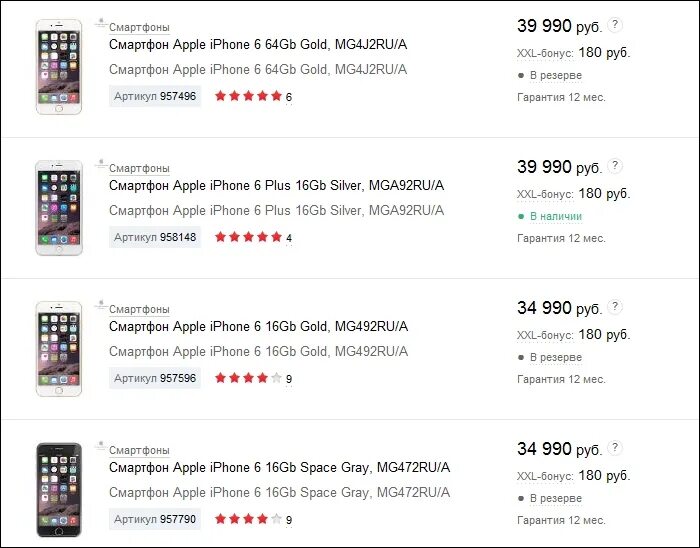Open title link iPhone 6 64Gb Gold MG4J2RU/A
The height and width of the screenshot is (548, 700).
[x=258, y=45]
